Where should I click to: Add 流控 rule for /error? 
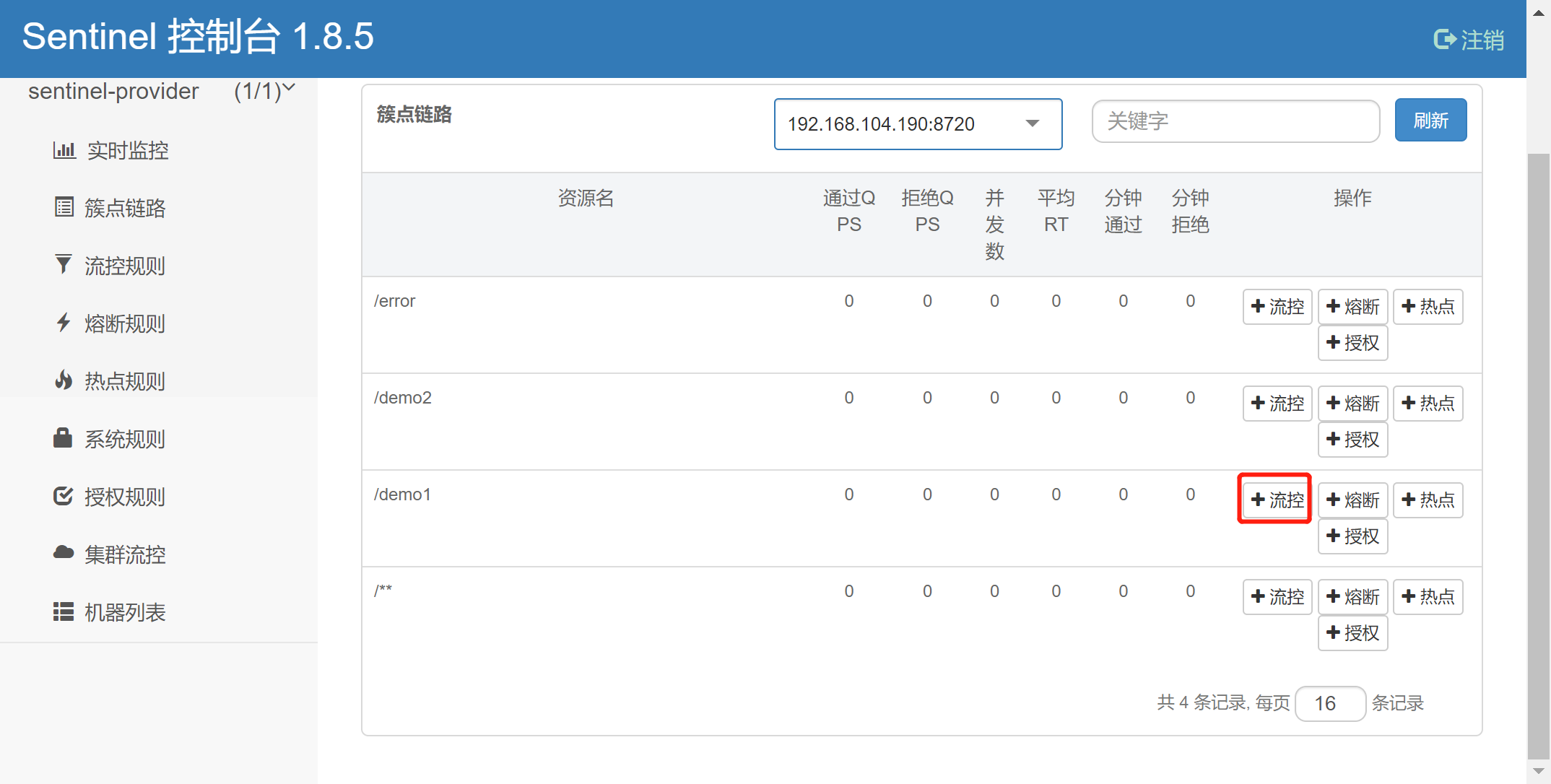click(x=1277, y=307)
